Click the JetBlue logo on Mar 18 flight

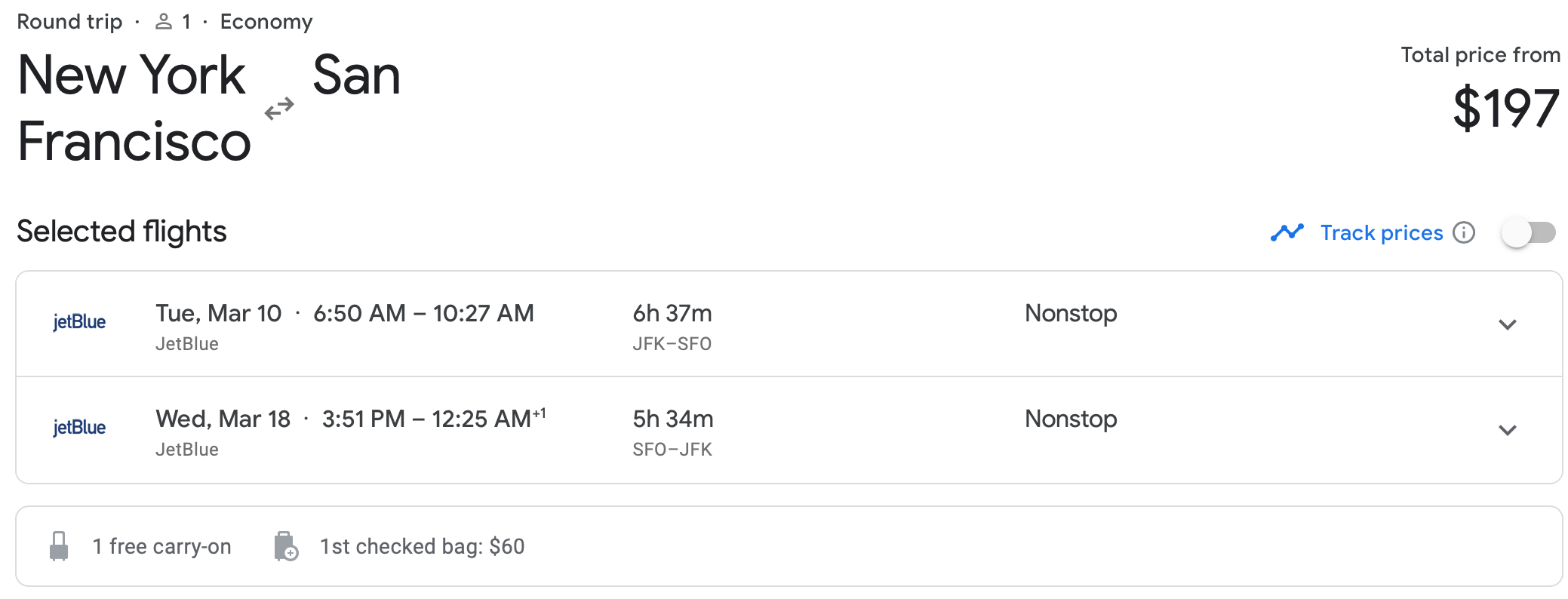click(79, 428)
